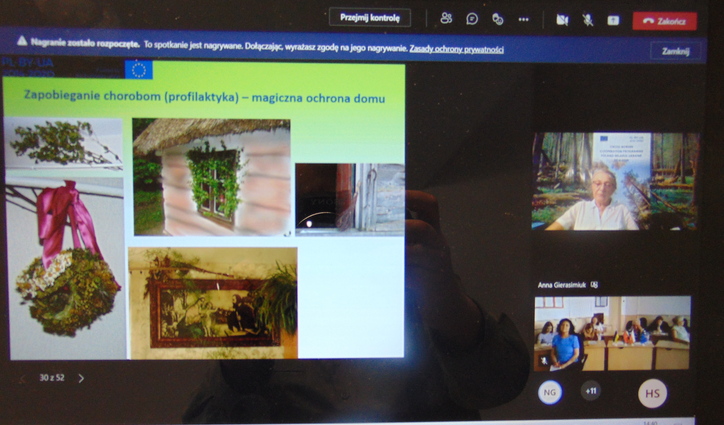The image size is (724, 425).
Task: Open the Zasady ochrony prywatności link
Action: (x=456, y=48)
